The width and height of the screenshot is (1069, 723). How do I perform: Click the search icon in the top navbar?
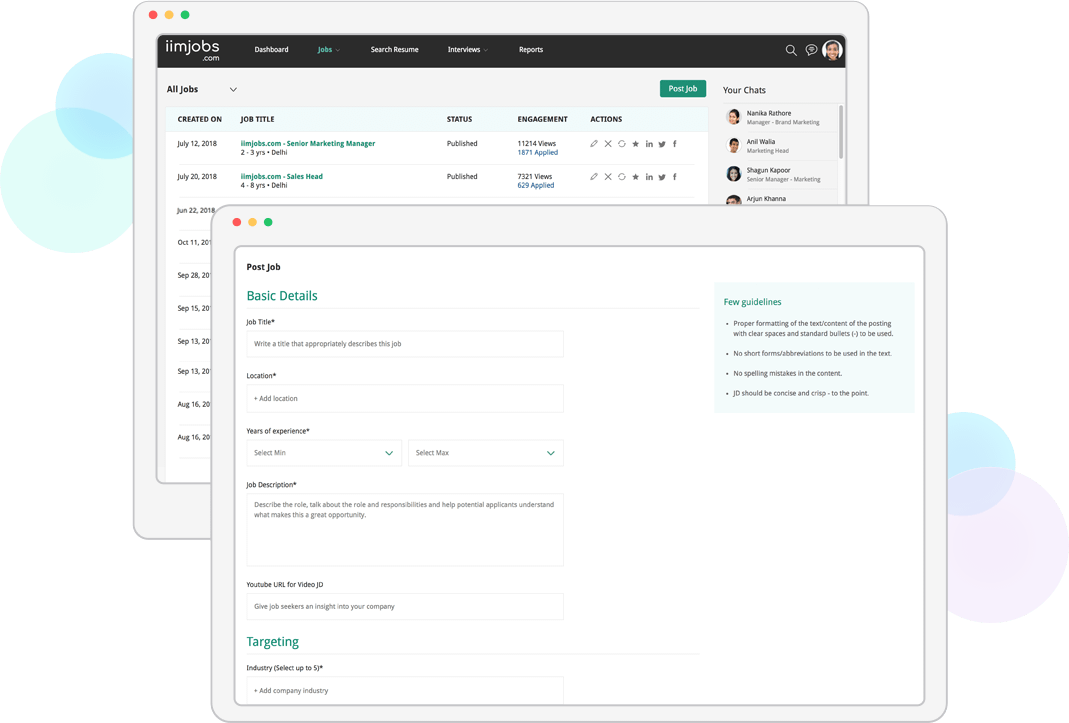click(790, 50)
